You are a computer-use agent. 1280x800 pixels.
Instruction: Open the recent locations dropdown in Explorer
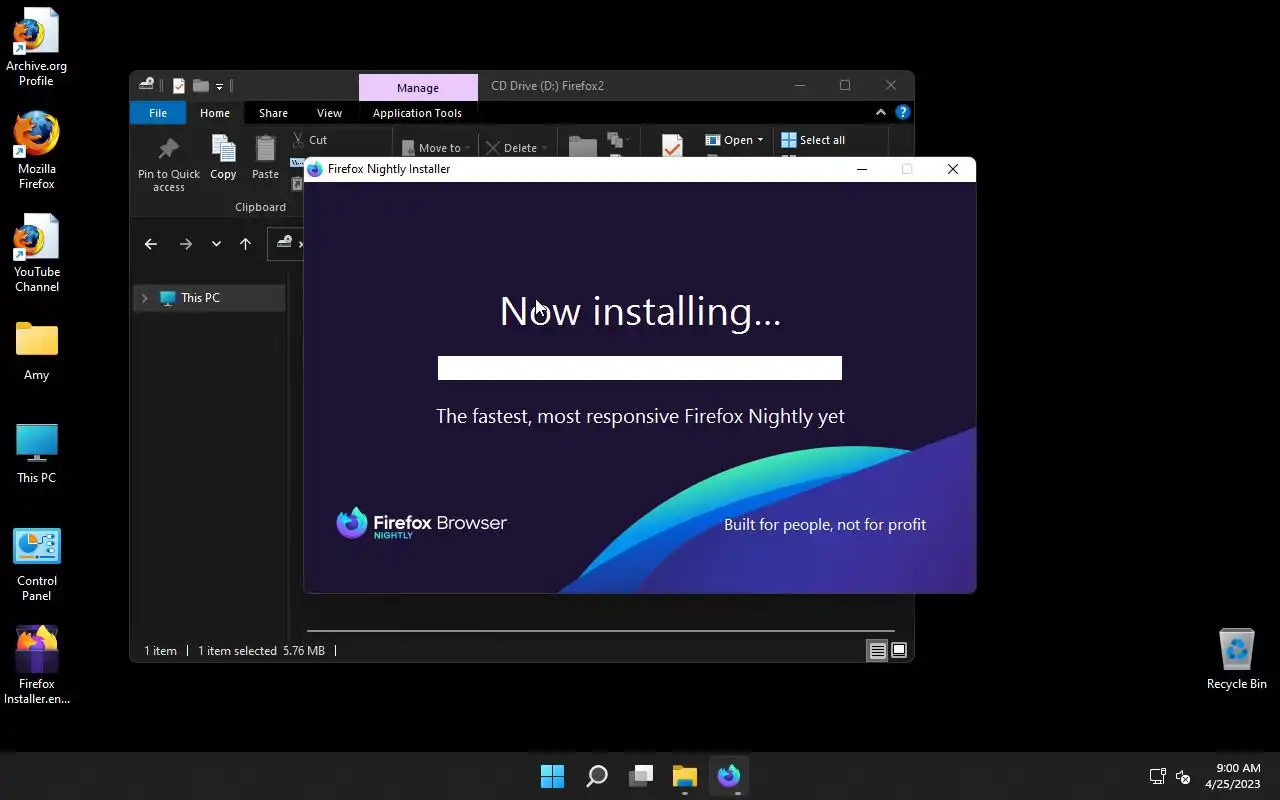click(216, 243)
